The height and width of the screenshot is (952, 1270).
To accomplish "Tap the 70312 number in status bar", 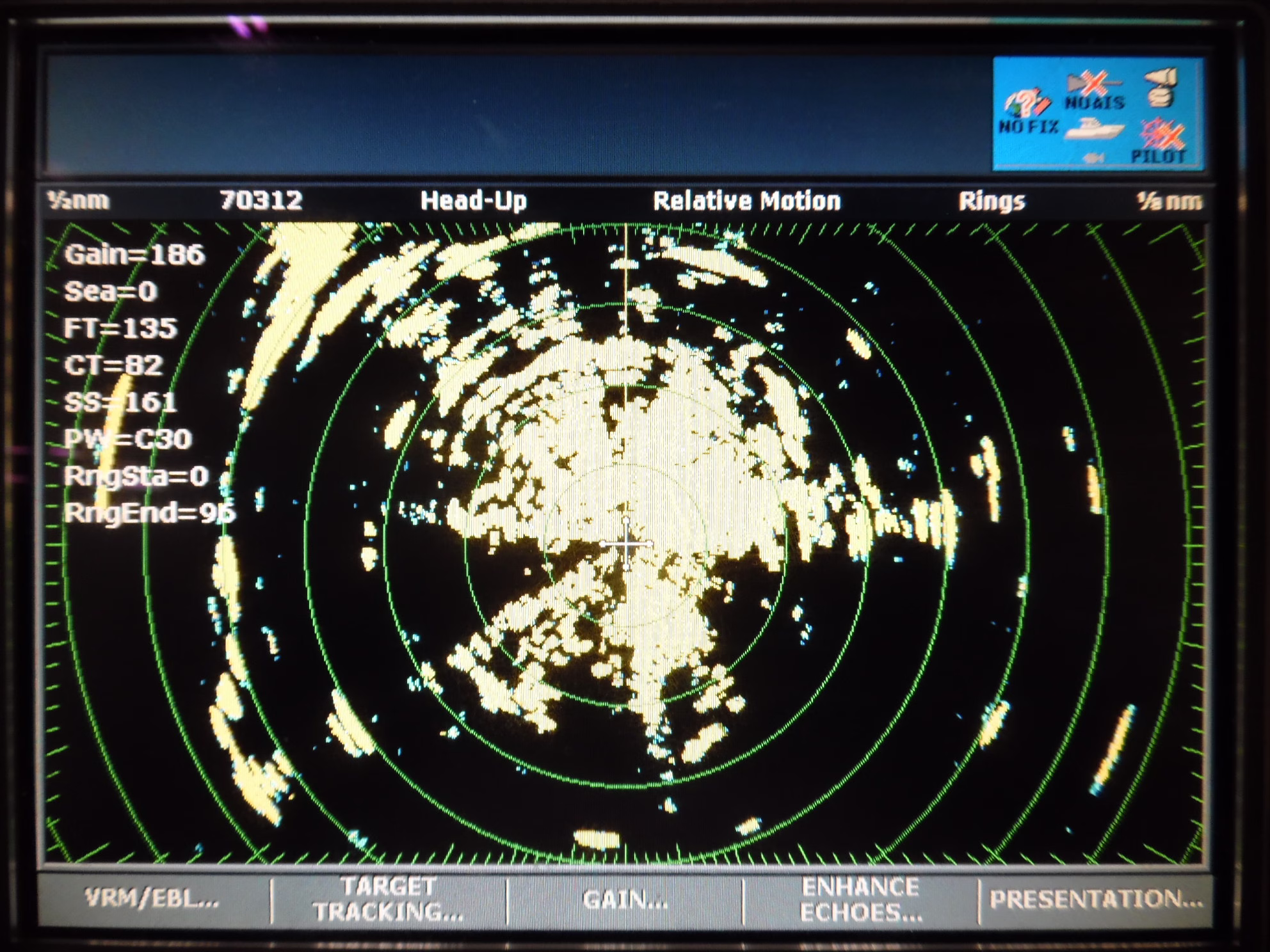I will pos(261,201).
